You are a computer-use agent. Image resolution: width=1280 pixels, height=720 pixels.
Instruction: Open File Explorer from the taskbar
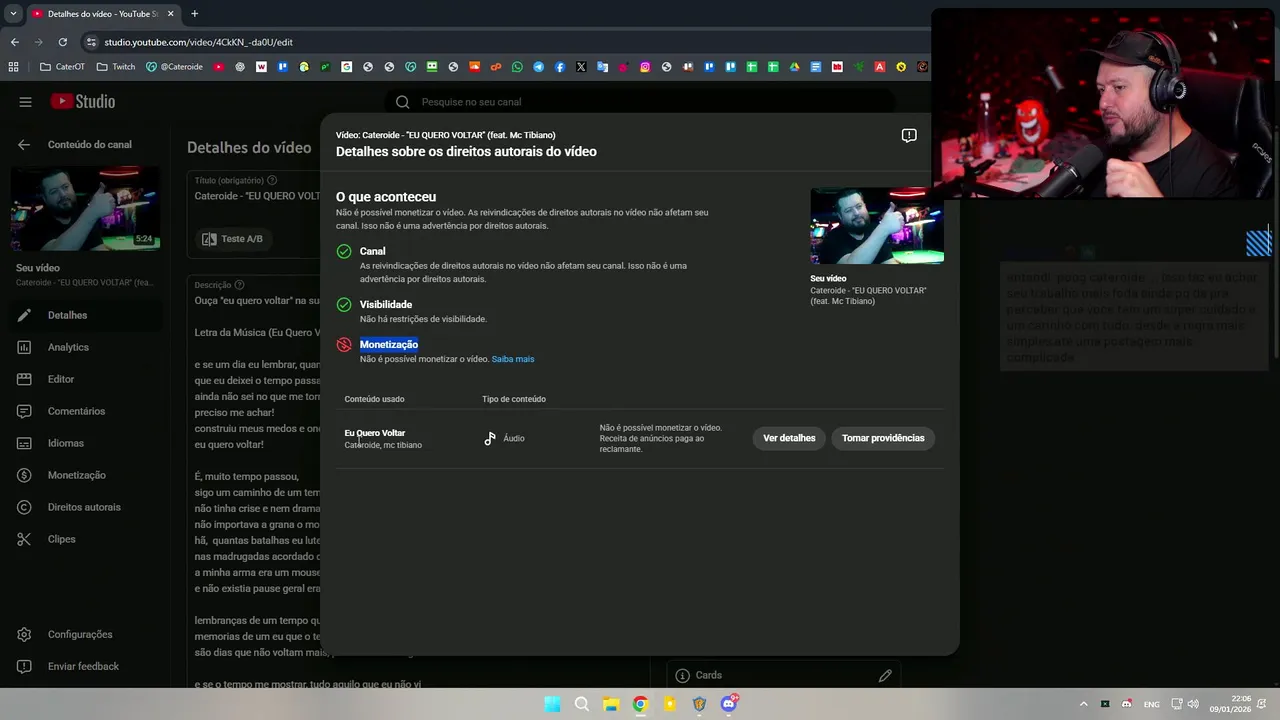(x=611, y=704)
